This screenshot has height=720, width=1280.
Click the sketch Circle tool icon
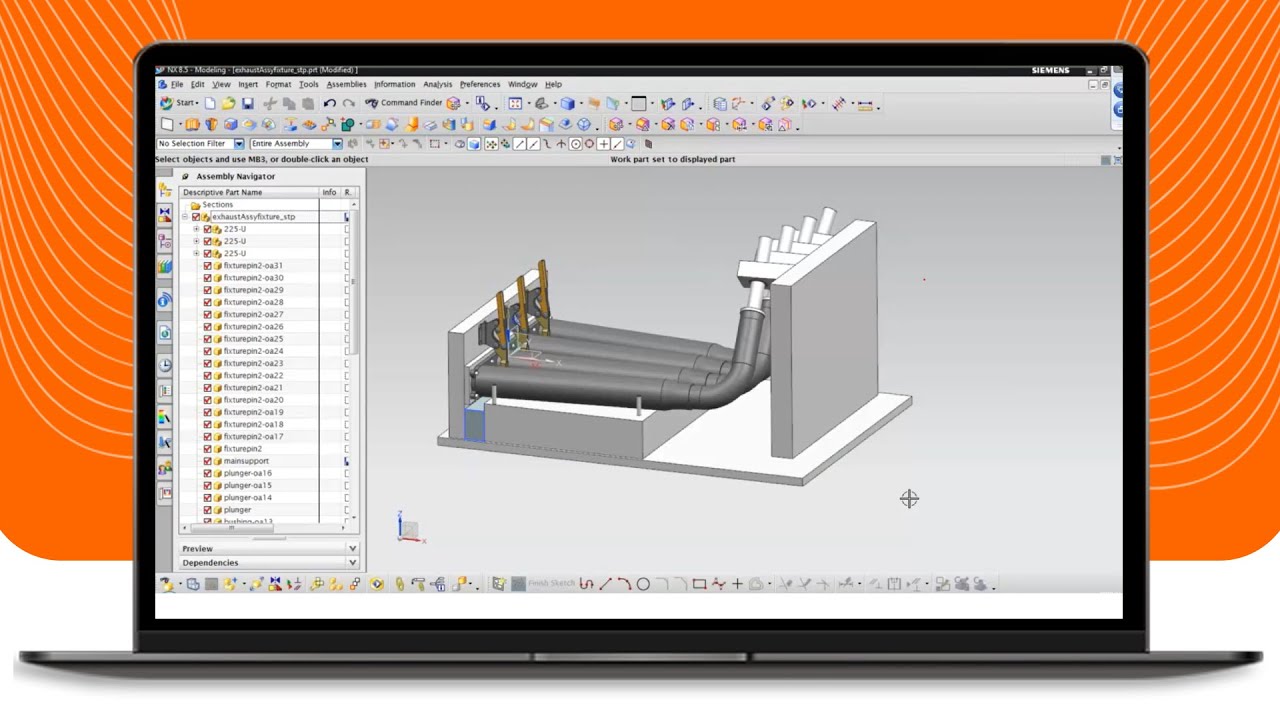(x=643, y=584)
